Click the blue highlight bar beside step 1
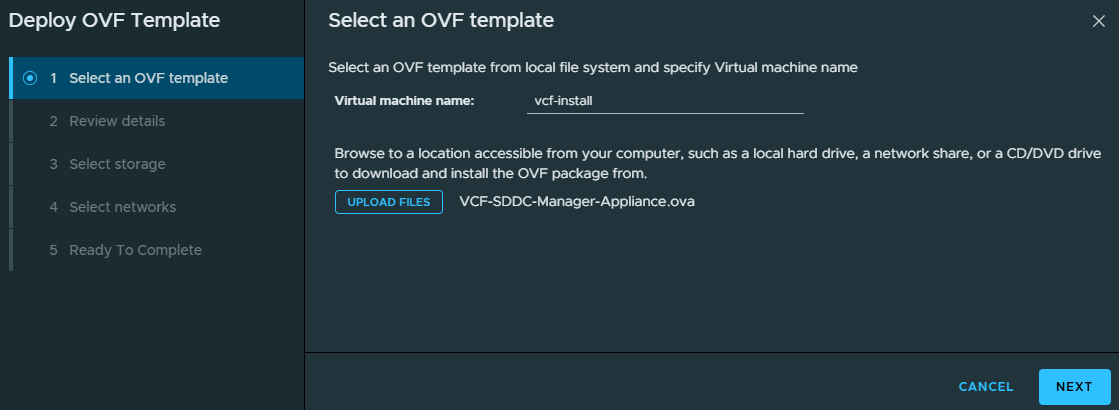The image size is (1119, 410). [11, 78]
